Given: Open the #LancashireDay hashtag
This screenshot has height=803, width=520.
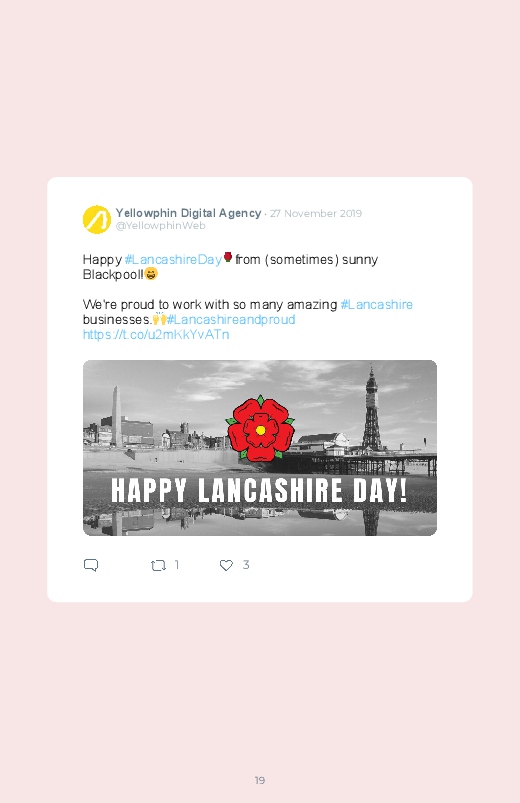Looking at the screenshot, I should coord(173,260).
